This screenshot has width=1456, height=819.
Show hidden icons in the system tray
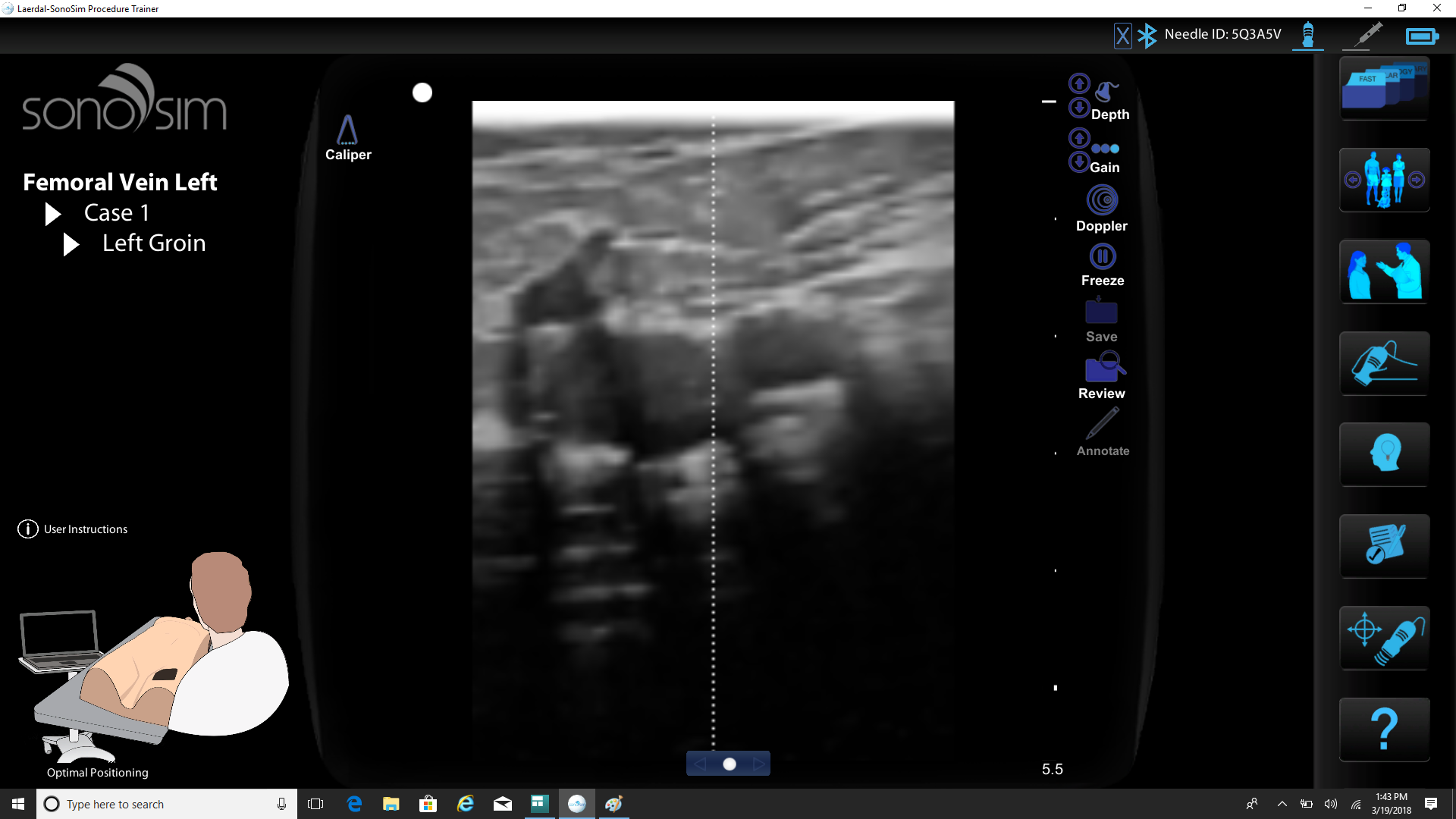click(1282, 803)
